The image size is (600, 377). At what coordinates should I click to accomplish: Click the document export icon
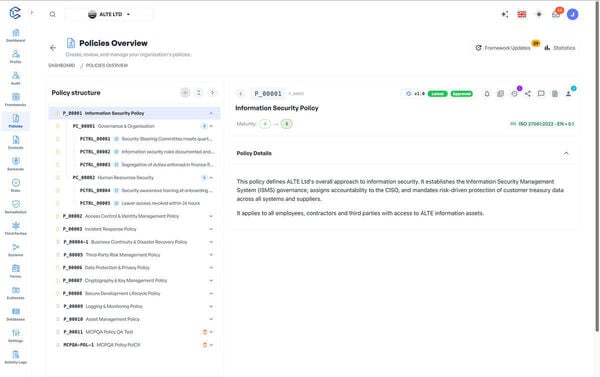pos(555,94)
